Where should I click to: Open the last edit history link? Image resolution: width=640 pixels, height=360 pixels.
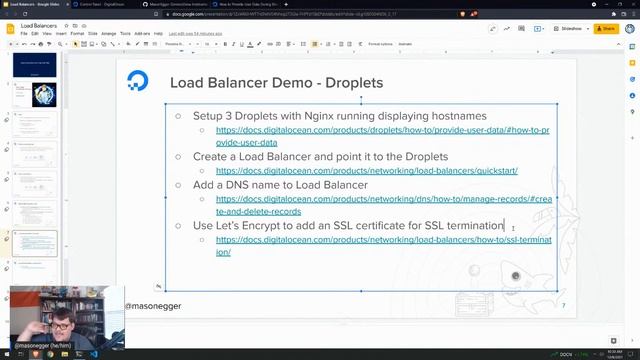tap(196, 34)
